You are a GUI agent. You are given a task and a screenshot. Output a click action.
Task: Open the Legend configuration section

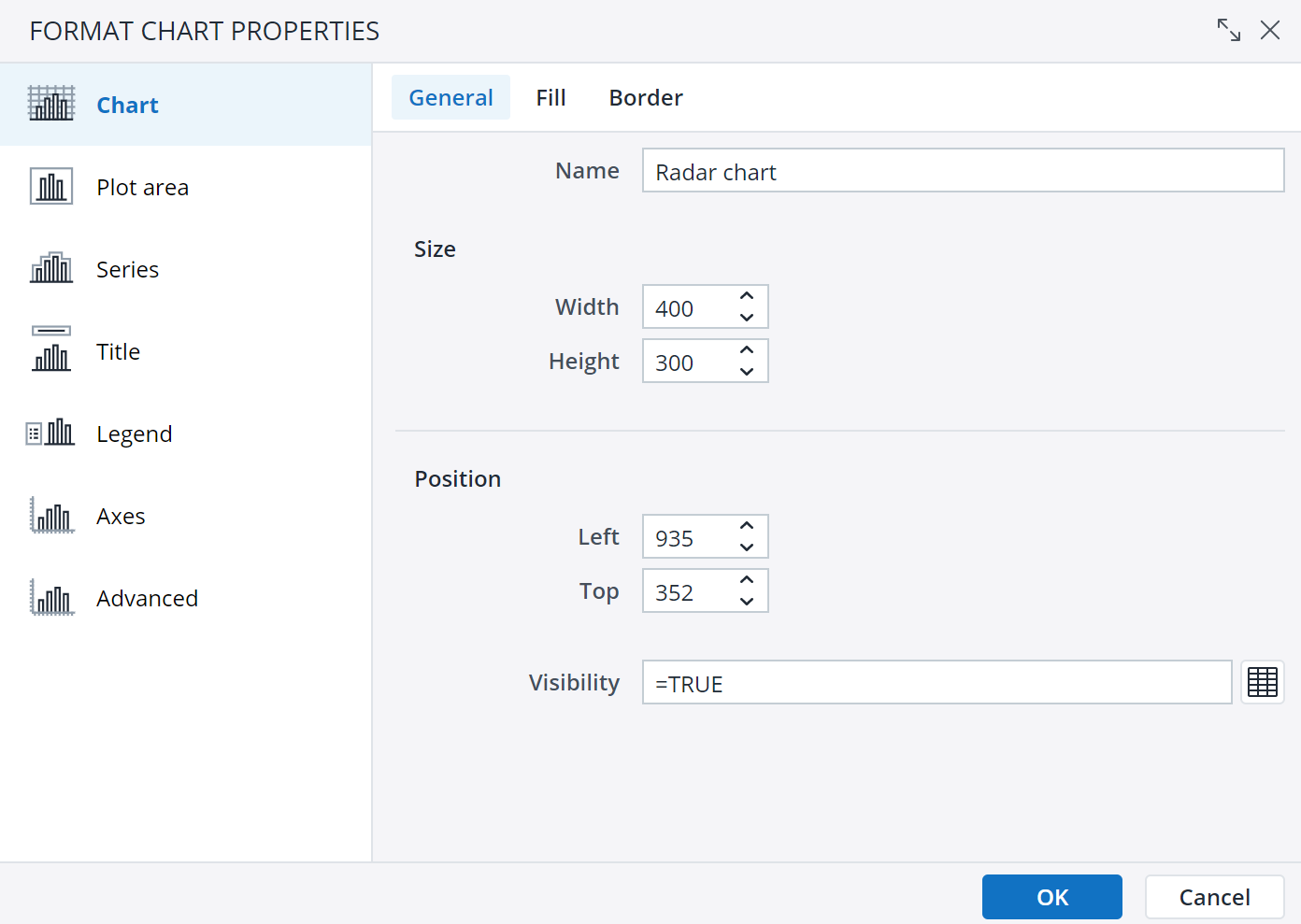(x=134, y=433)
